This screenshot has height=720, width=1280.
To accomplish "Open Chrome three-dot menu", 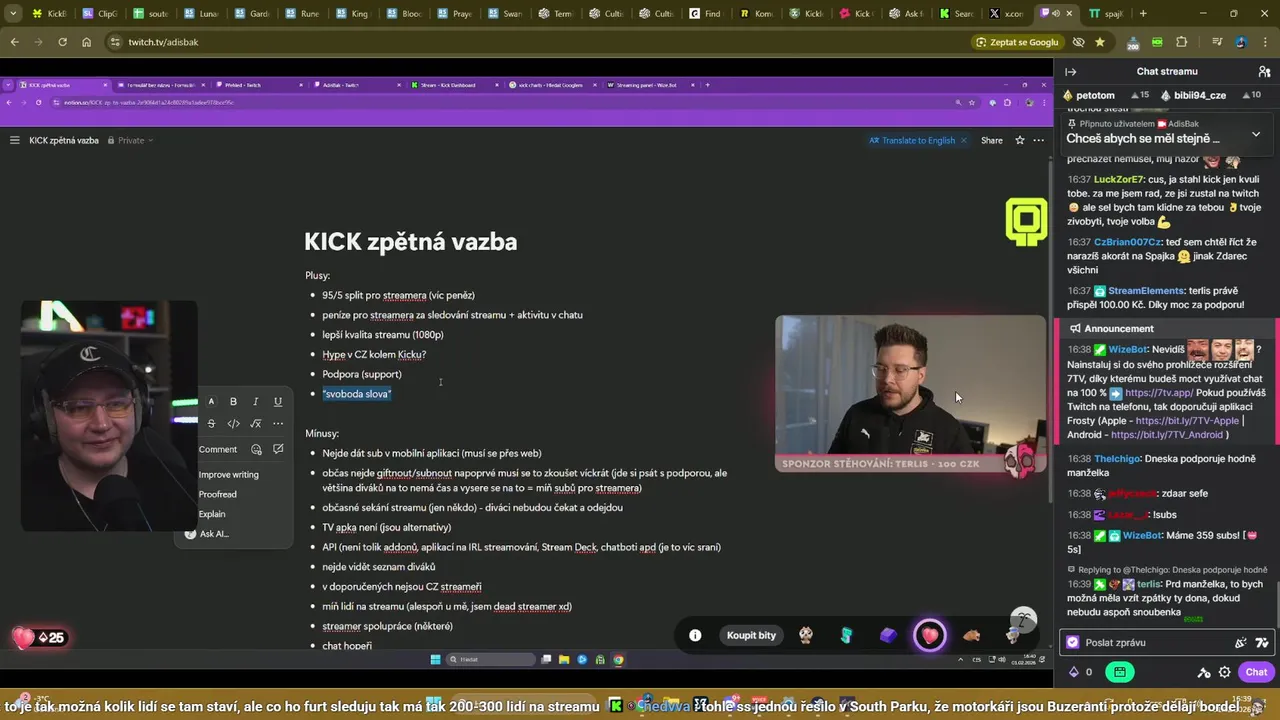I will coord(1264,42).
